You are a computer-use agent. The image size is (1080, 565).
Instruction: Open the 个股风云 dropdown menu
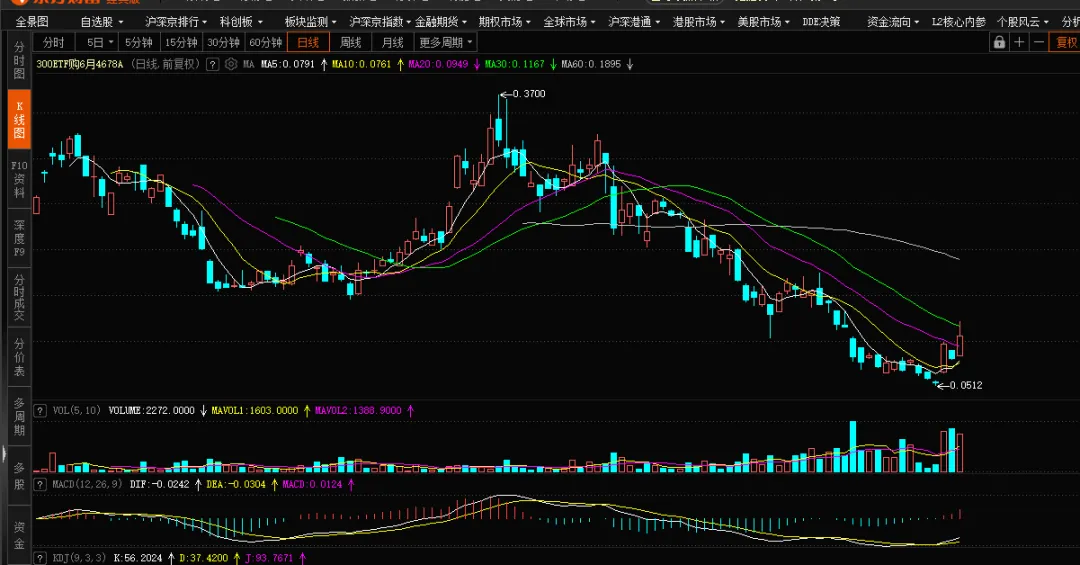(x=1023, y=22)
